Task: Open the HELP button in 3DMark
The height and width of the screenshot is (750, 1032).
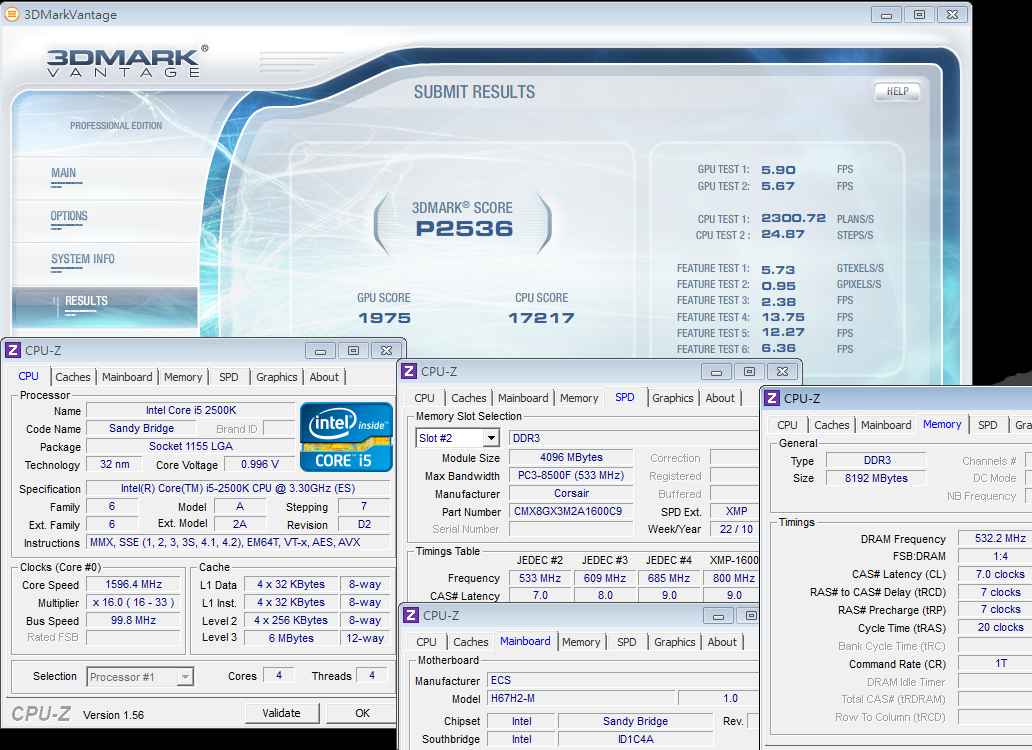Action: 897,91
